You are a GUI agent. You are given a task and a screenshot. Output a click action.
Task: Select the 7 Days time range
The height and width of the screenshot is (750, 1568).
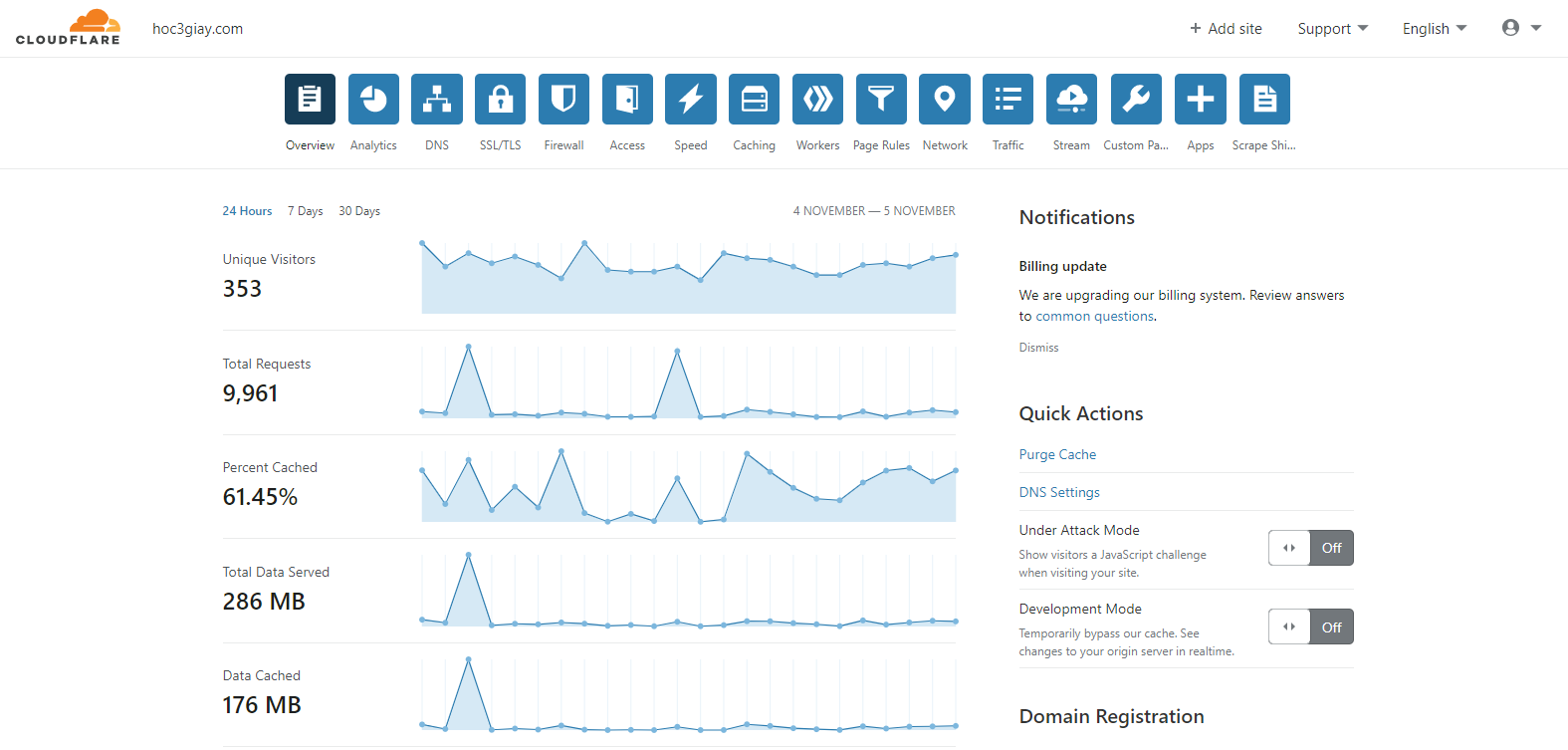click(306, 211)
